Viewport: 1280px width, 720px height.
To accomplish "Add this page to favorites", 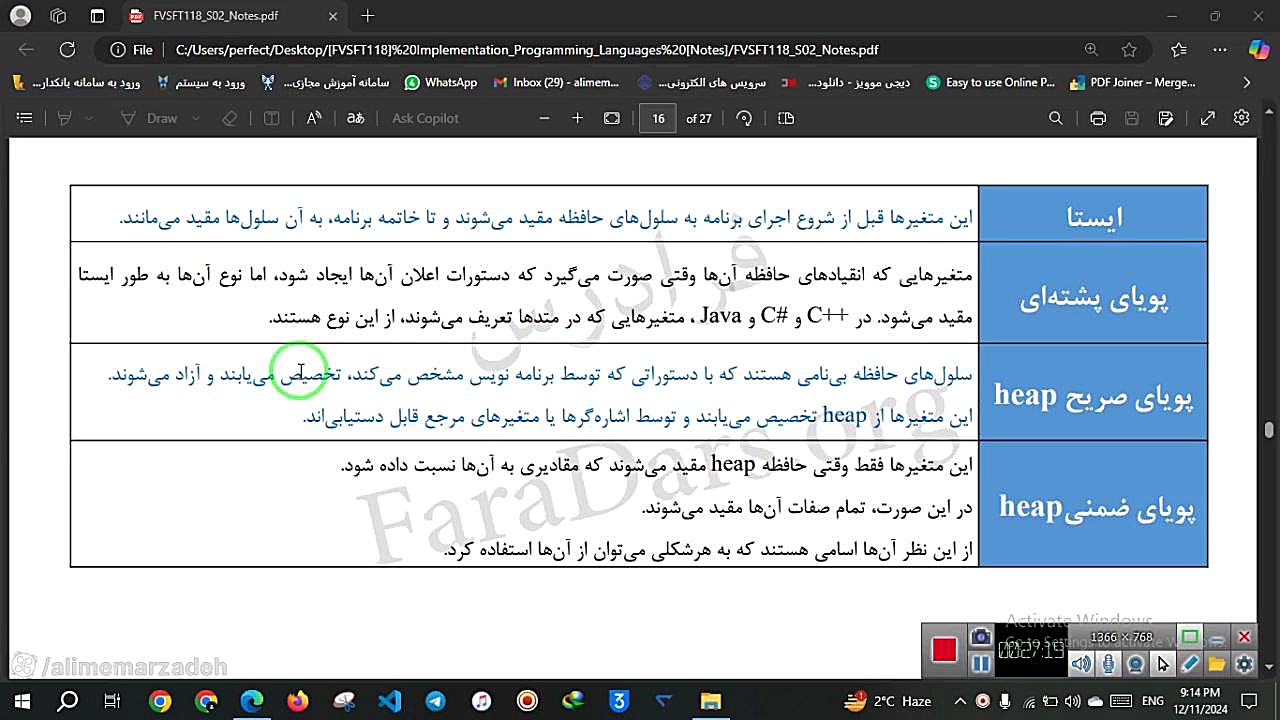I will click(x=1129, y=50).
